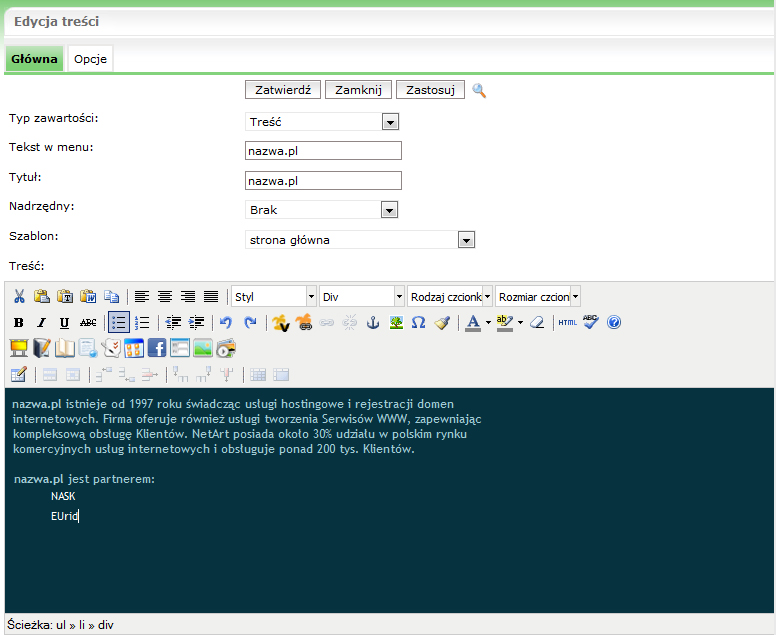Open the Nadrzędny dropdown showing Brak

322,210
